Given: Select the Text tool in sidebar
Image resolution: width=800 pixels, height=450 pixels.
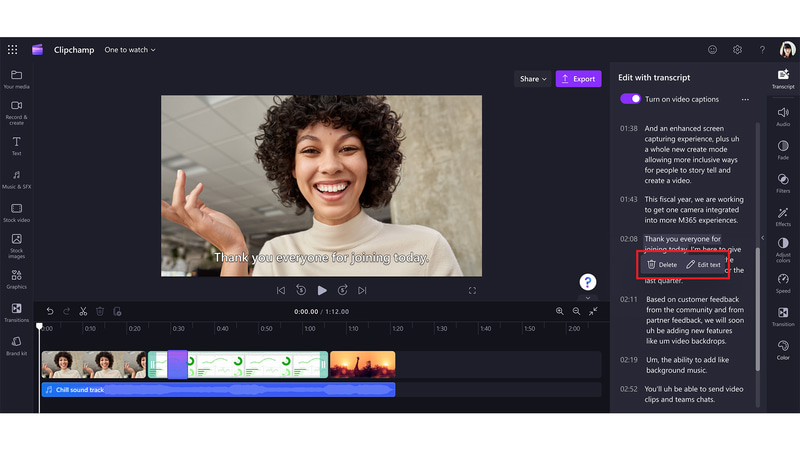Looking at the screenshot, I should coord(16,146).
